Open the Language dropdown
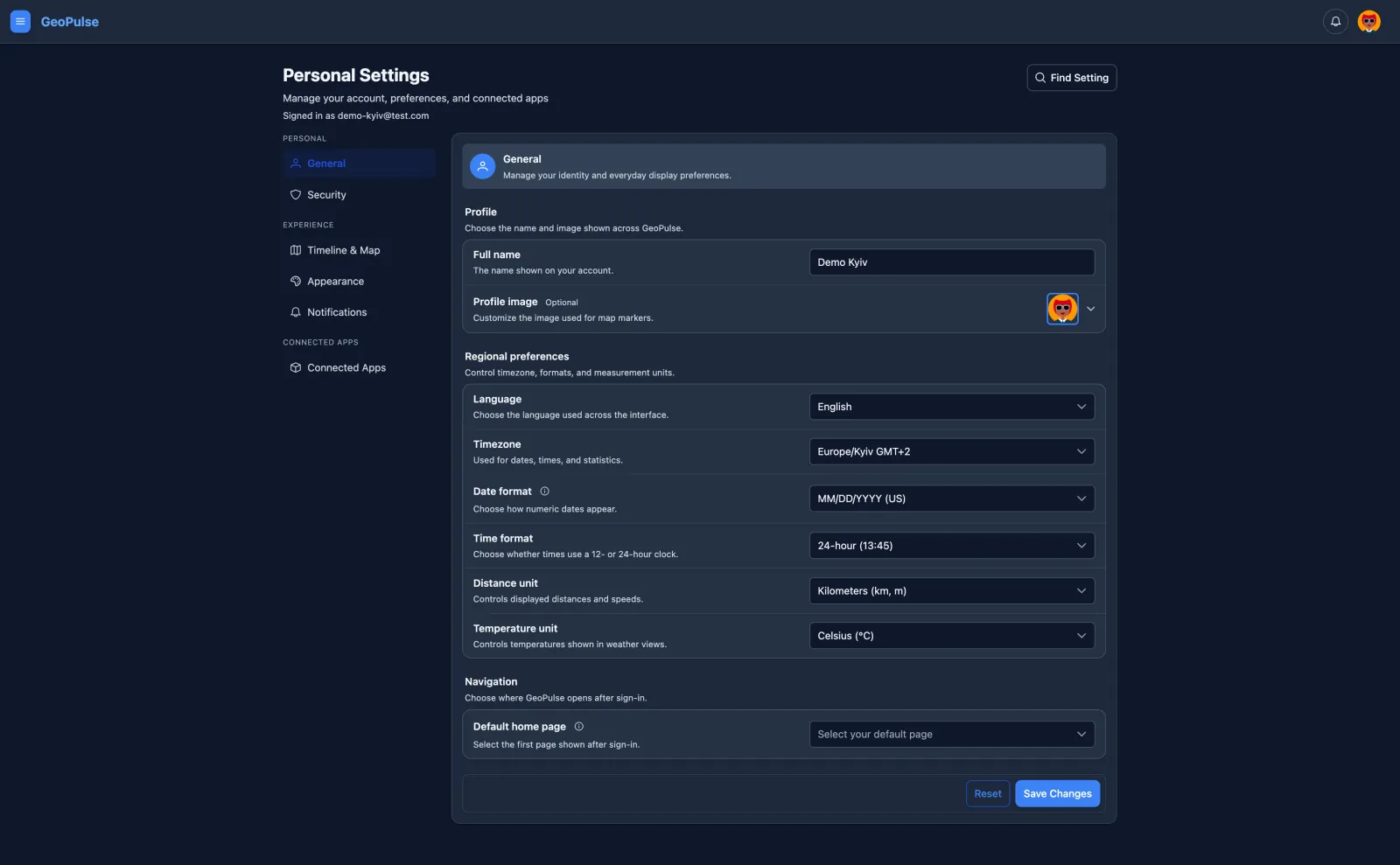The image size is (1400, 865). tap(951, 407)
